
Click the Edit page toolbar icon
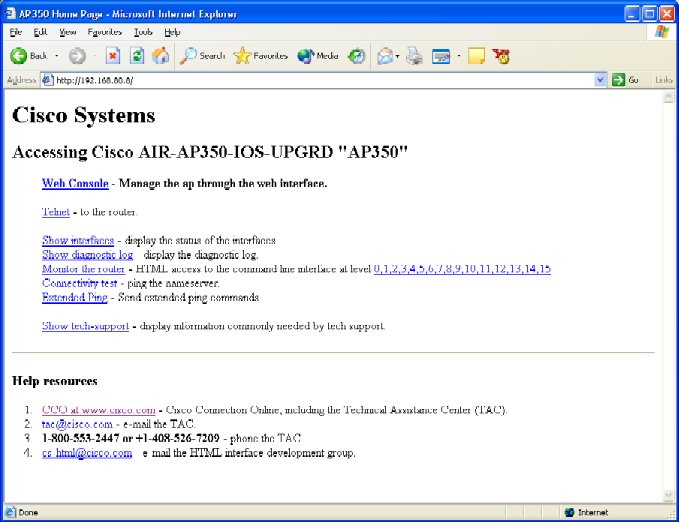pyautogui.click(x=441, y=56)
